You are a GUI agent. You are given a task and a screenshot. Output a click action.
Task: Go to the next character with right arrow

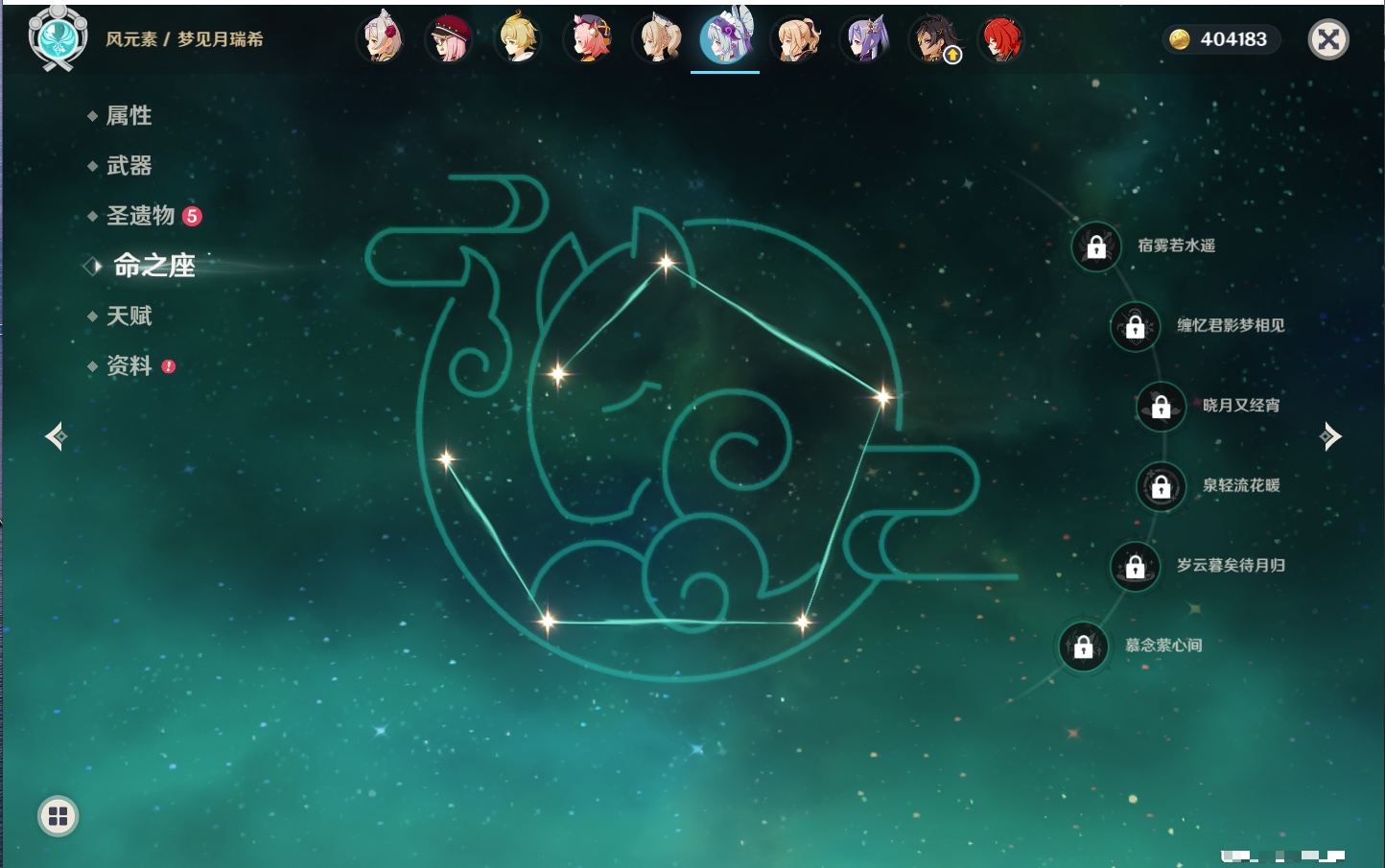(1330, 436)
